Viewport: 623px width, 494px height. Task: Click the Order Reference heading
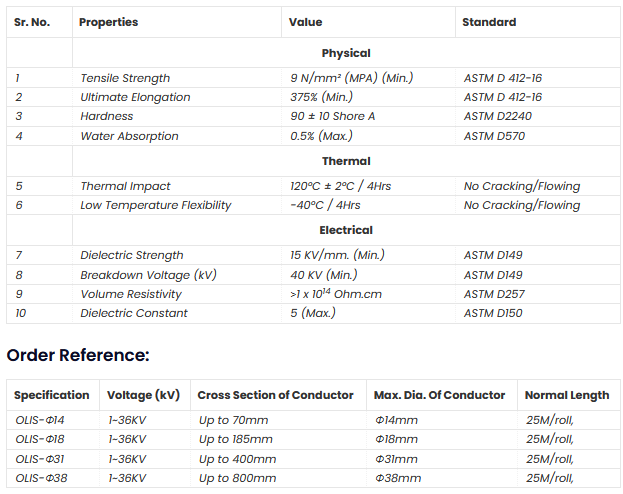coord(78,355)
